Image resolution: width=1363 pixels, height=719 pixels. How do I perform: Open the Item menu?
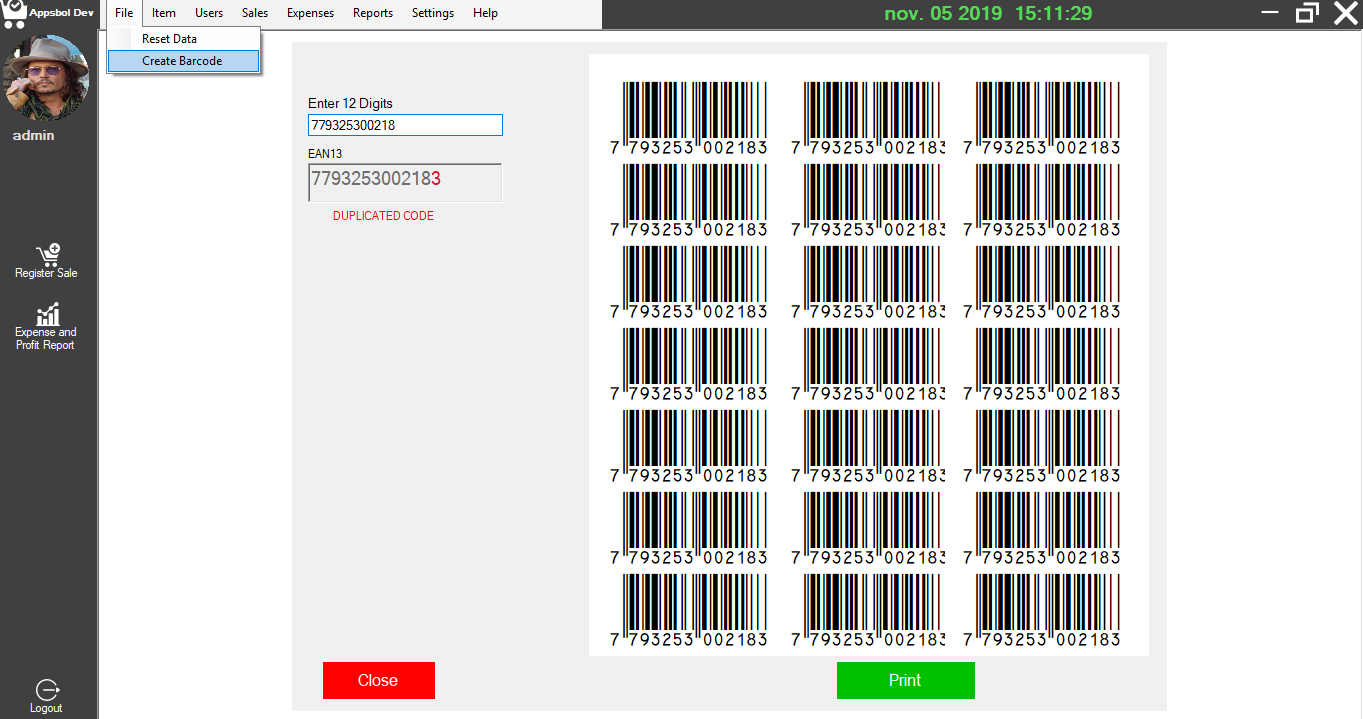tap(163, 13)
